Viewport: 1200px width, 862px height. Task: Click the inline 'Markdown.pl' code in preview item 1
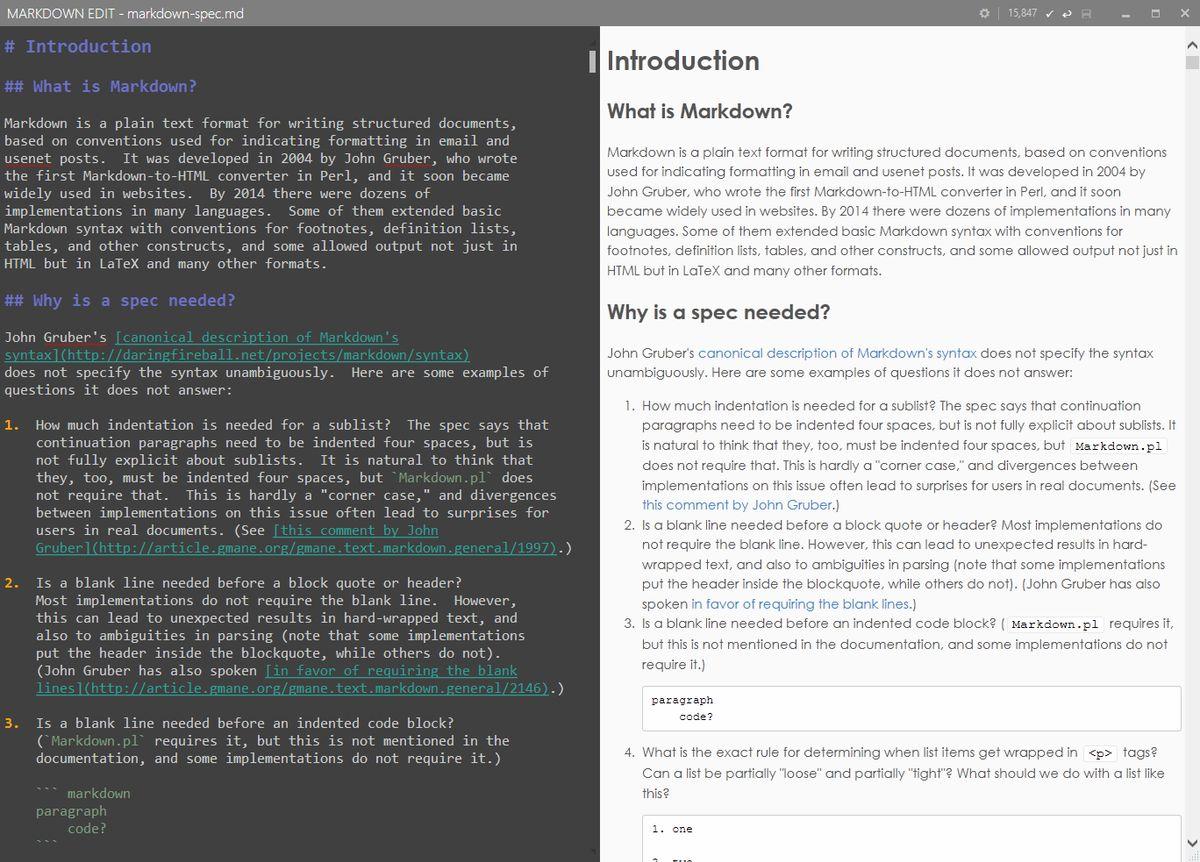[x=1119, y=445]
